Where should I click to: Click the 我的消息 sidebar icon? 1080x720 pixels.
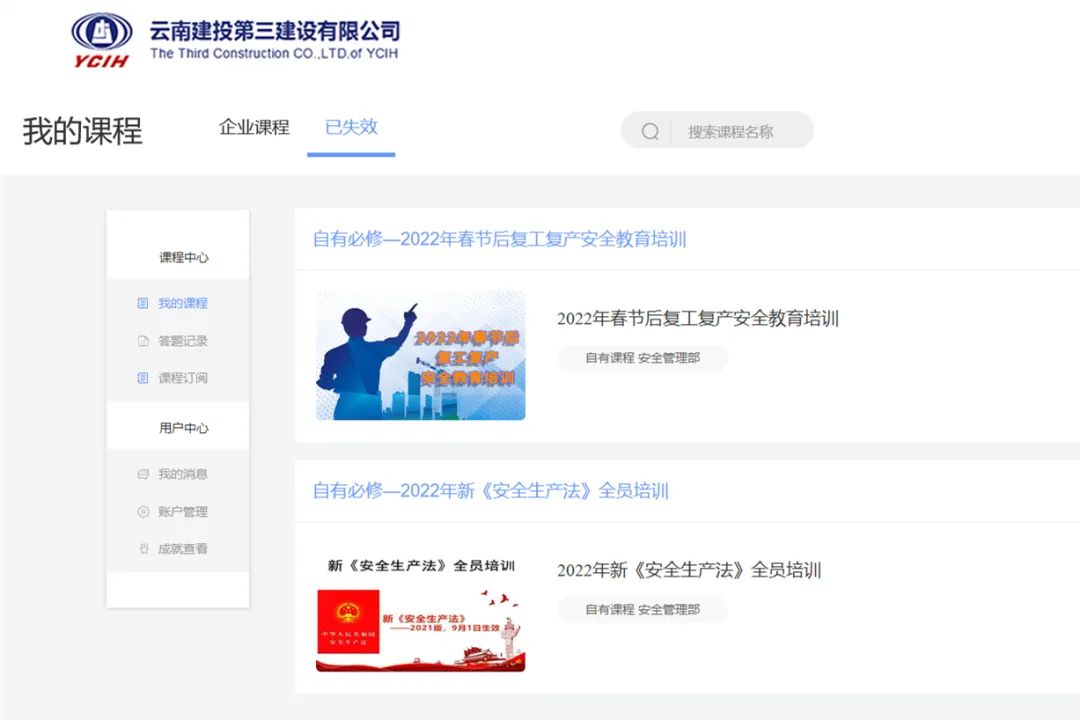143,474
